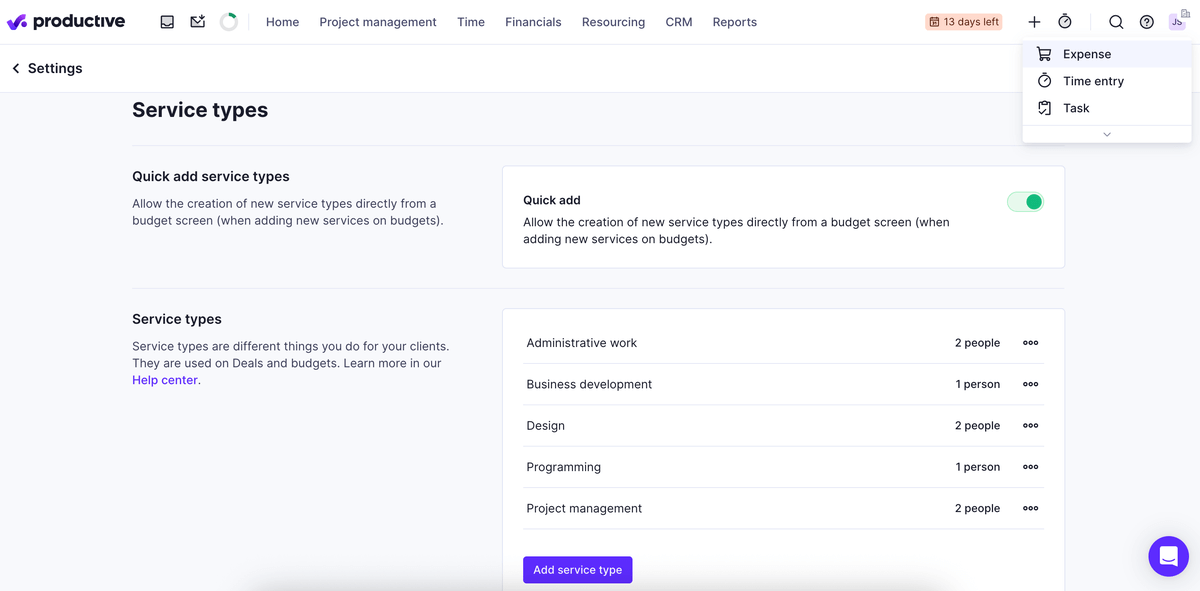Image resolution: width=1200 pixels, height=591 pixels.
Task: Open the search magnifier icon
Action: point(1115,21)
